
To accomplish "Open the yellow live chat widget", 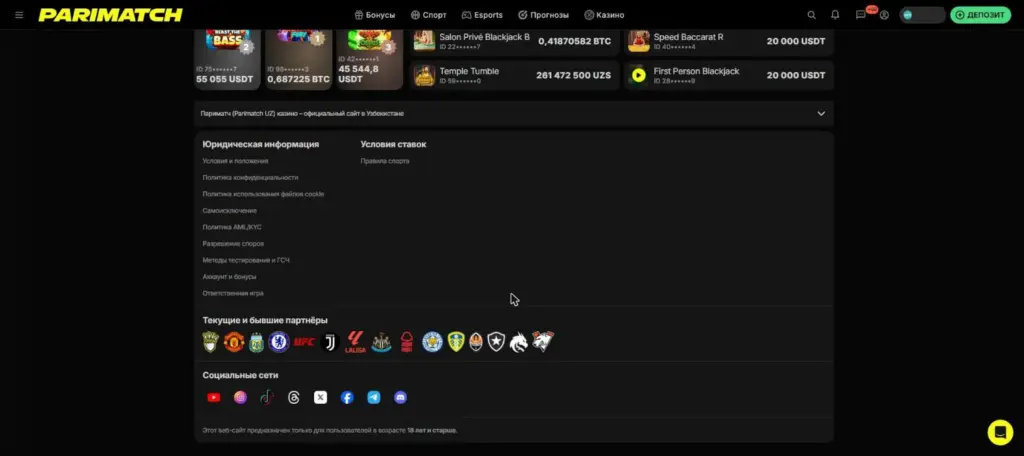I will click(x=1000, y=432).
